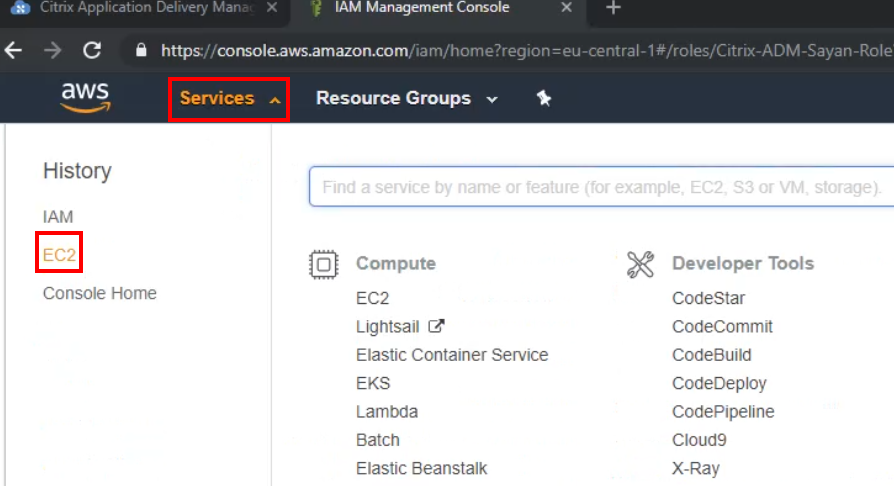894x486 pixels.
Task: Click the Find a service search field
Action: click(x=600, y=187)
